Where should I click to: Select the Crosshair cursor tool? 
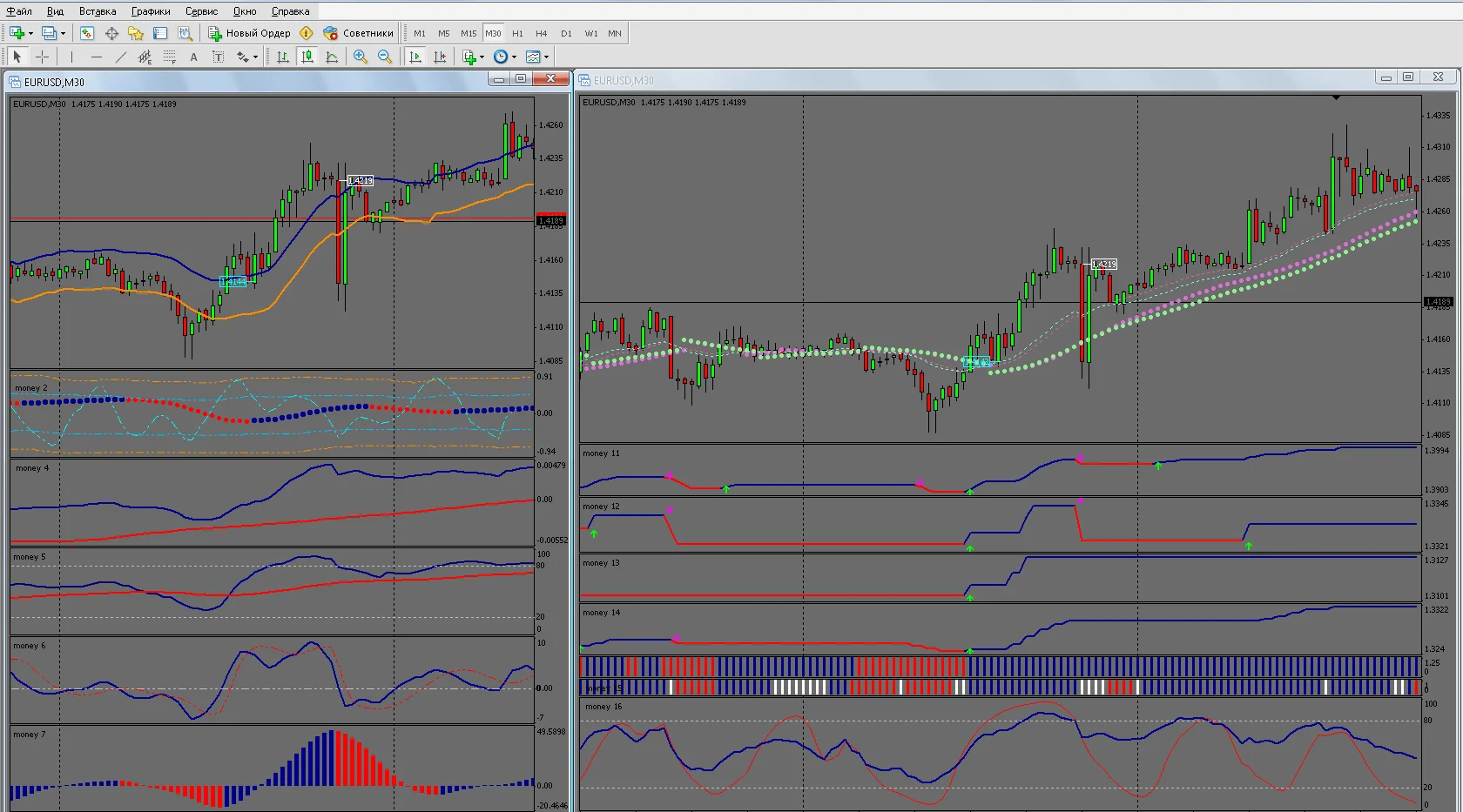pos(42,57)
